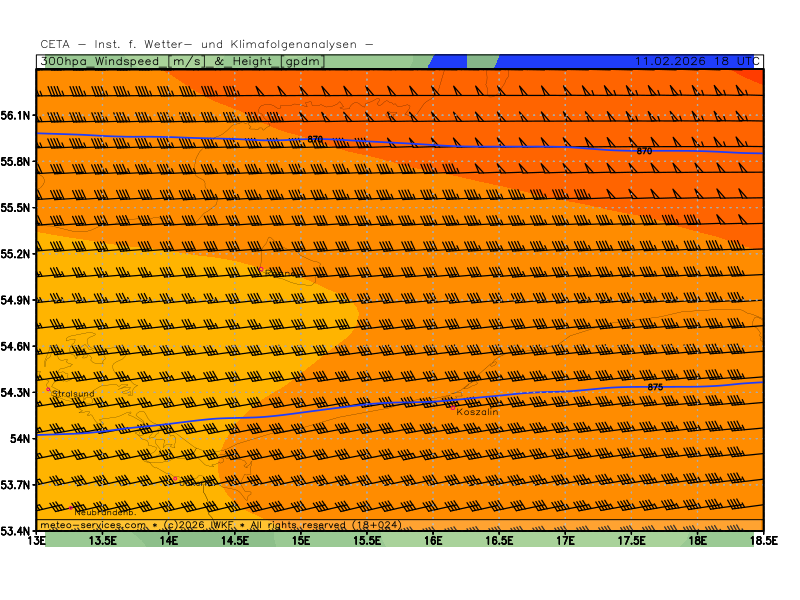The width and height of the screenshot is (800, 600).
Task: Click the 875 height contour label
Action: coord(655,387)
